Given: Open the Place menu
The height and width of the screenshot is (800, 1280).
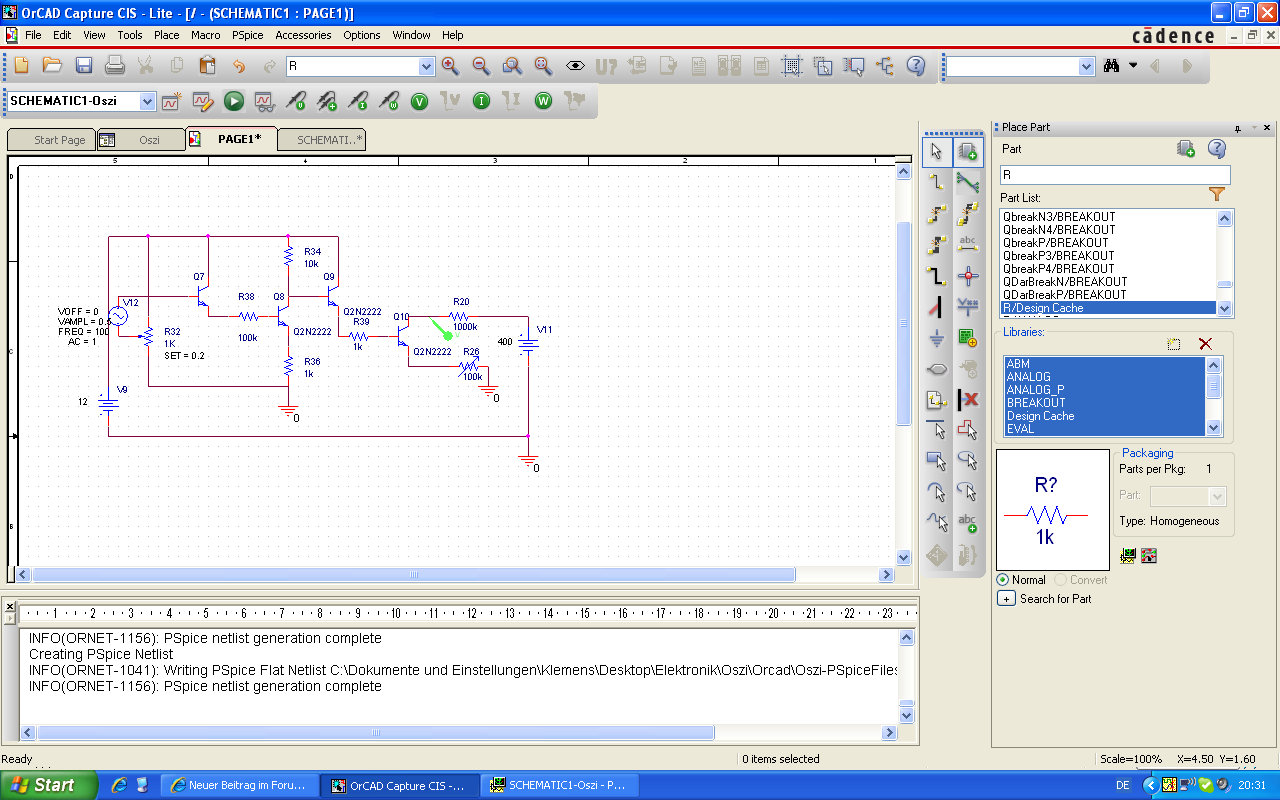Looking at the screenshot, I should click(167, 35).
